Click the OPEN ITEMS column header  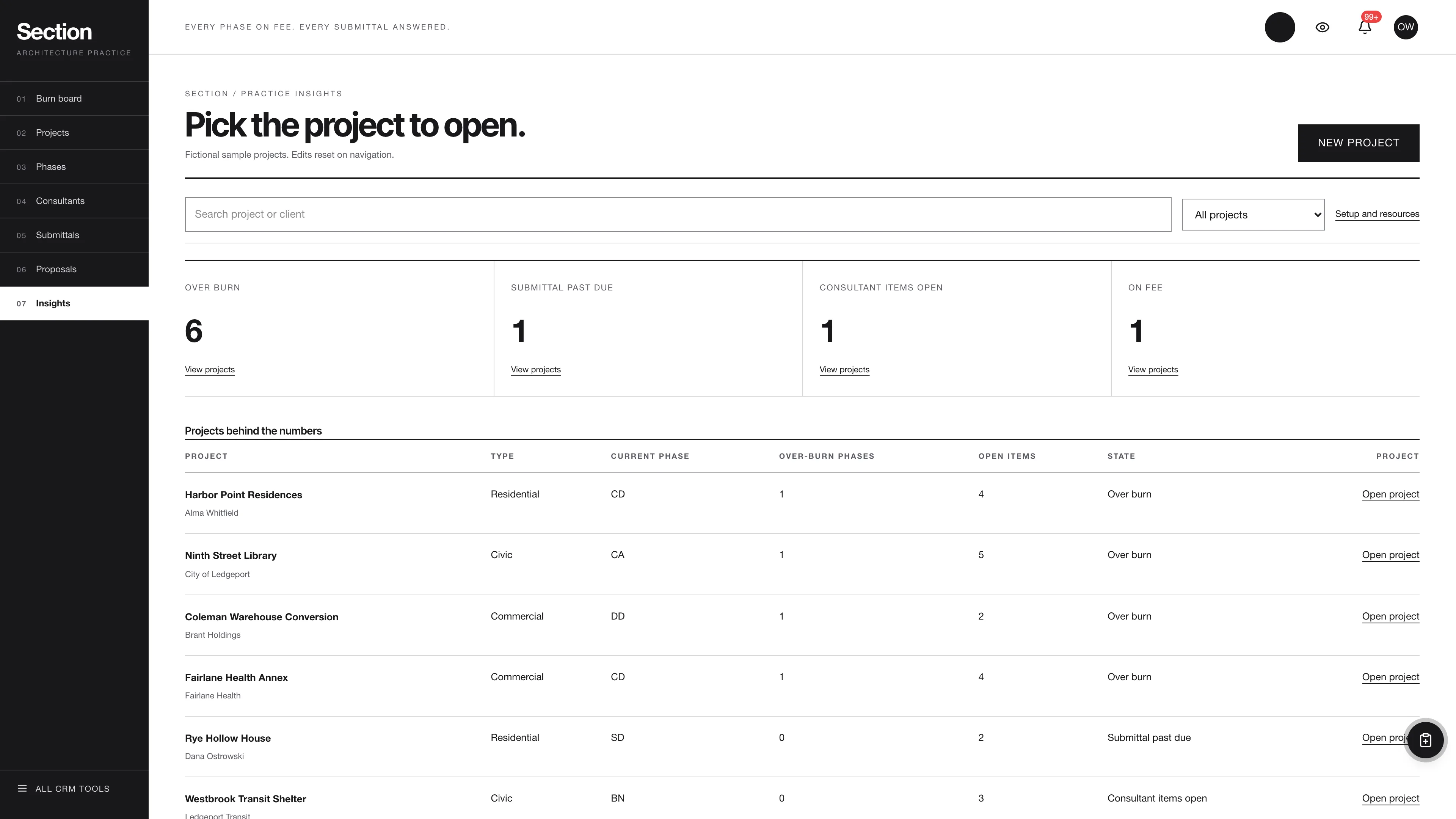click(1007, 456)
